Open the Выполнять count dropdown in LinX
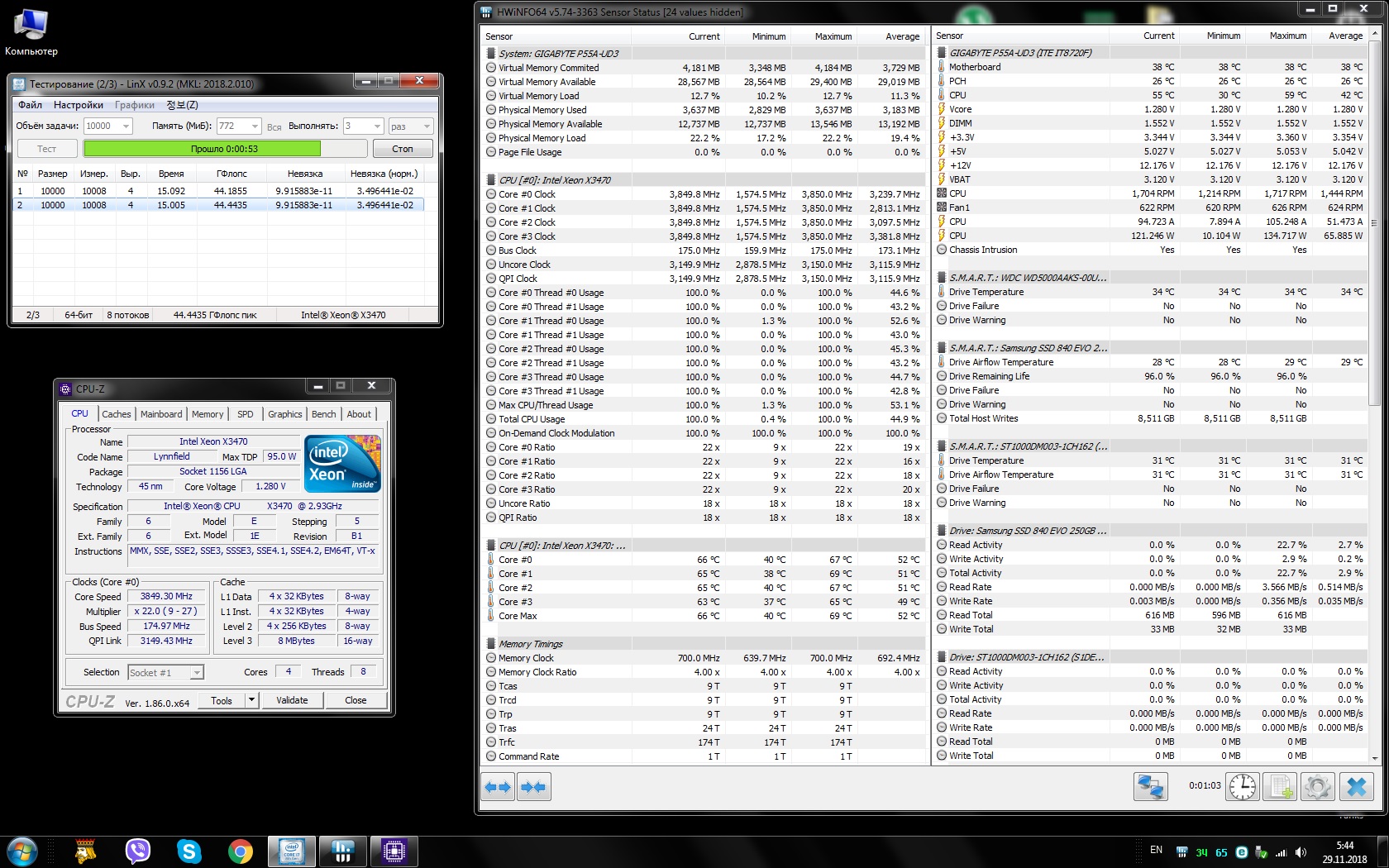The height and width of the screenshot is (868, 1389). click(x=377, y=126)
